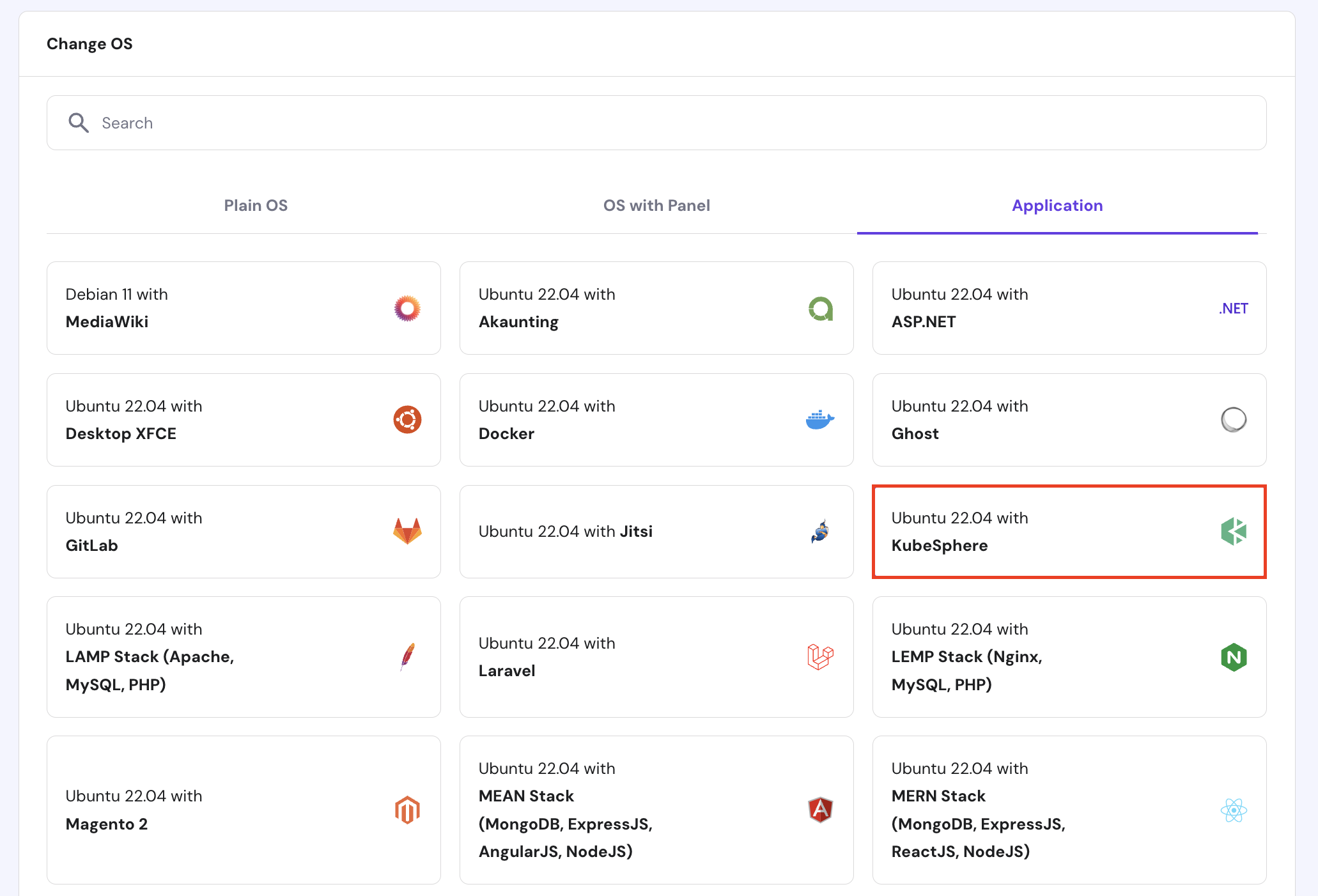Pick the ASP.NET application card

click(x=1069, y=308)
